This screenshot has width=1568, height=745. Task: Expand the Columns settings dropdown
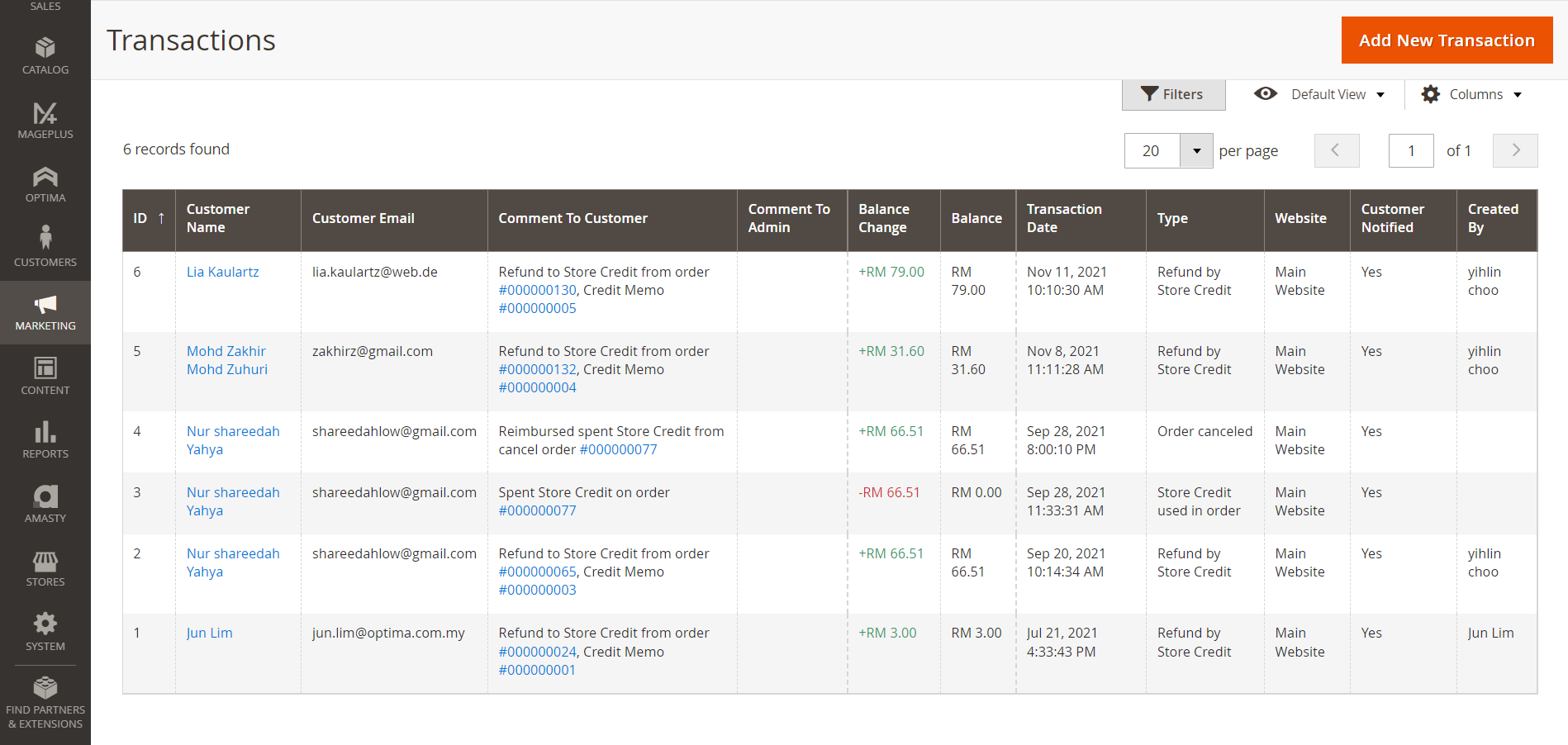(1471, 94)
